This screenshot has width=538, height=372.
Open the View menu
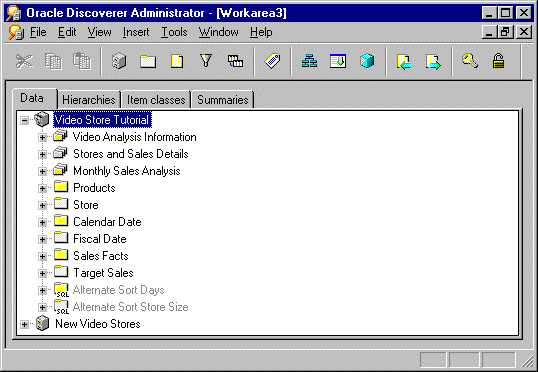pos(100,32)
